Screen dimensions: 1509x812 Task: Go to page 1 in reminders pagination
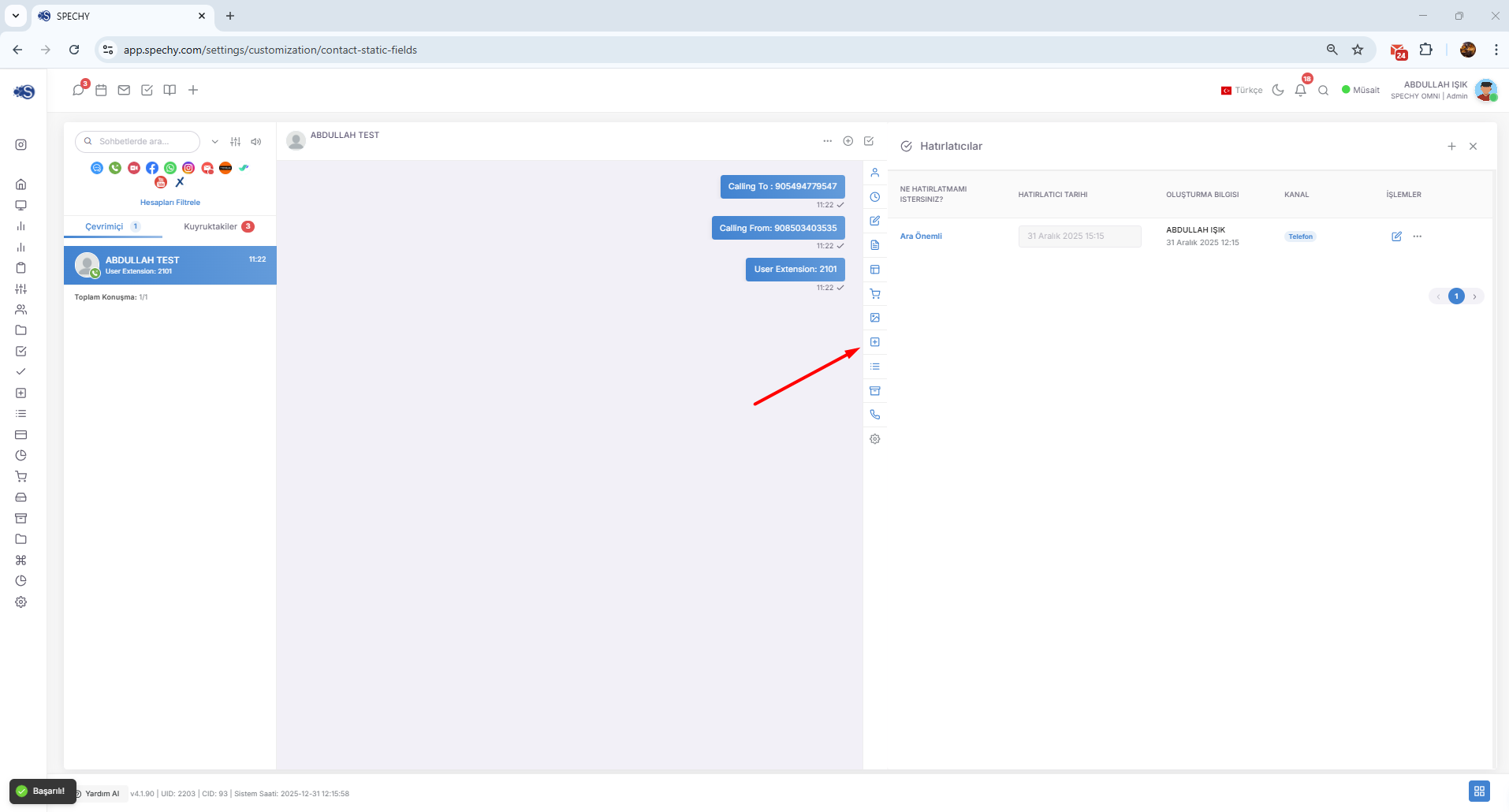click(1456, 296)
